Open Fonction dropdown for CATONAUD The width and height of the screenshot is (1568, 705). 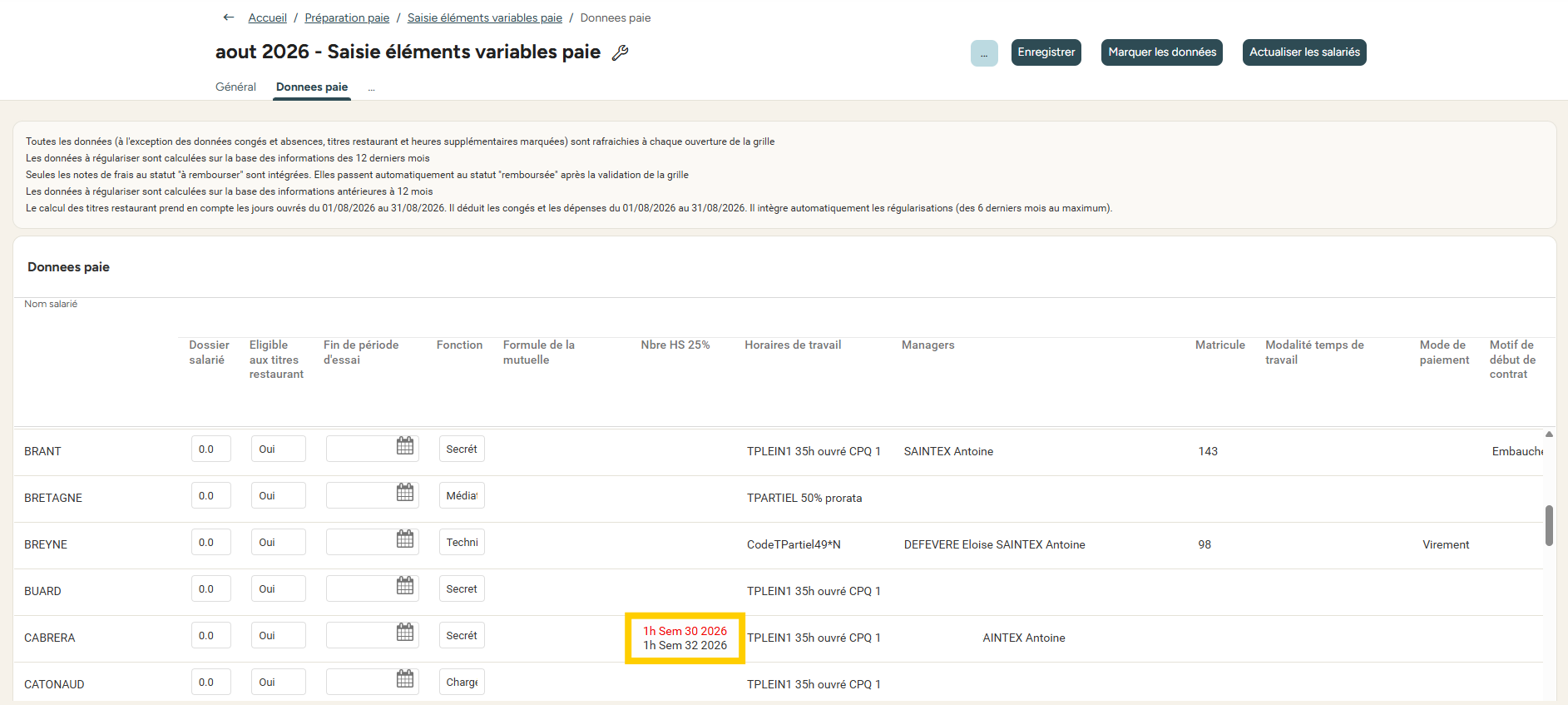click(462, 682)
